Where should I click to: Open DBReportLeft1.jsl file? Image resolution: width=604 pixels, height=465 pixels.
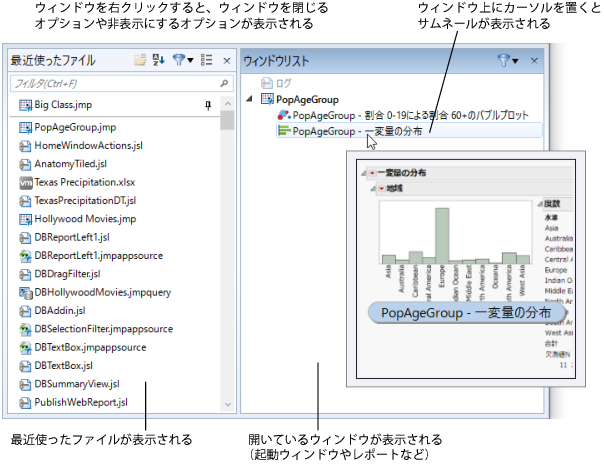72,237
